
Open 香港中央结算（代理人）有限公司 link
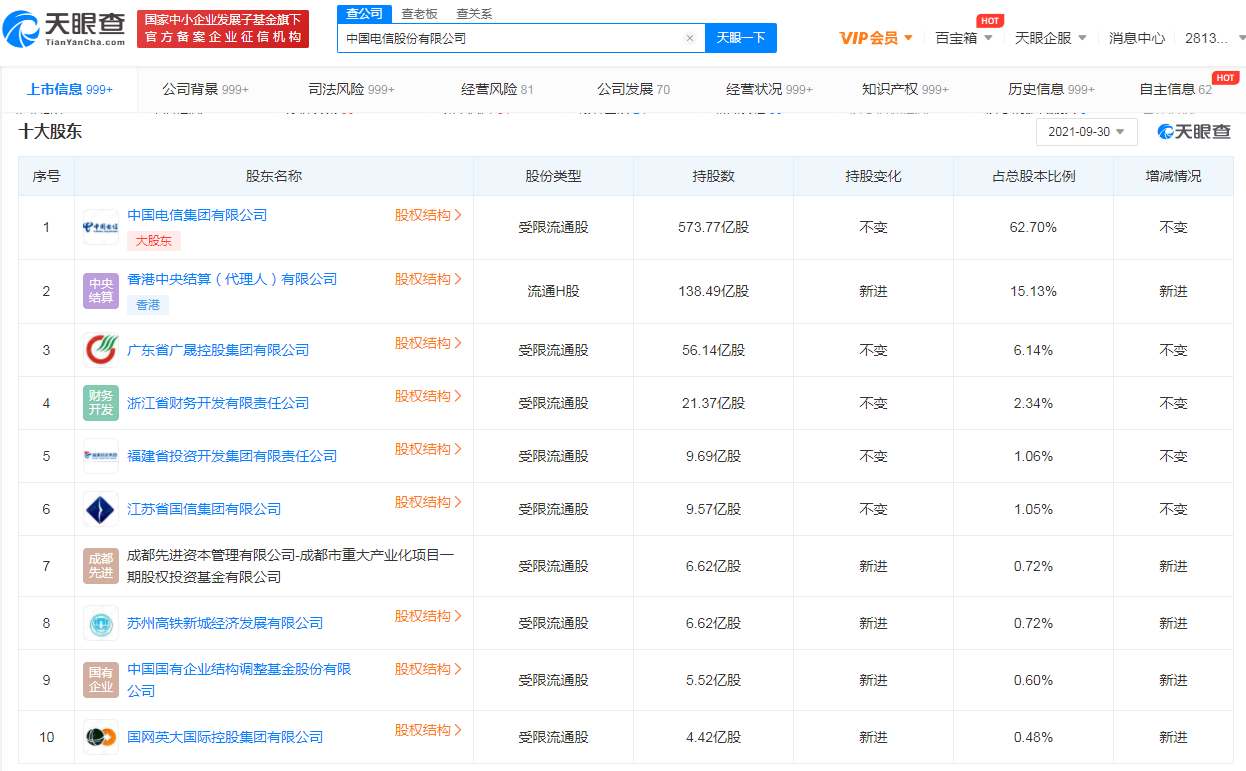click(232, 279)
